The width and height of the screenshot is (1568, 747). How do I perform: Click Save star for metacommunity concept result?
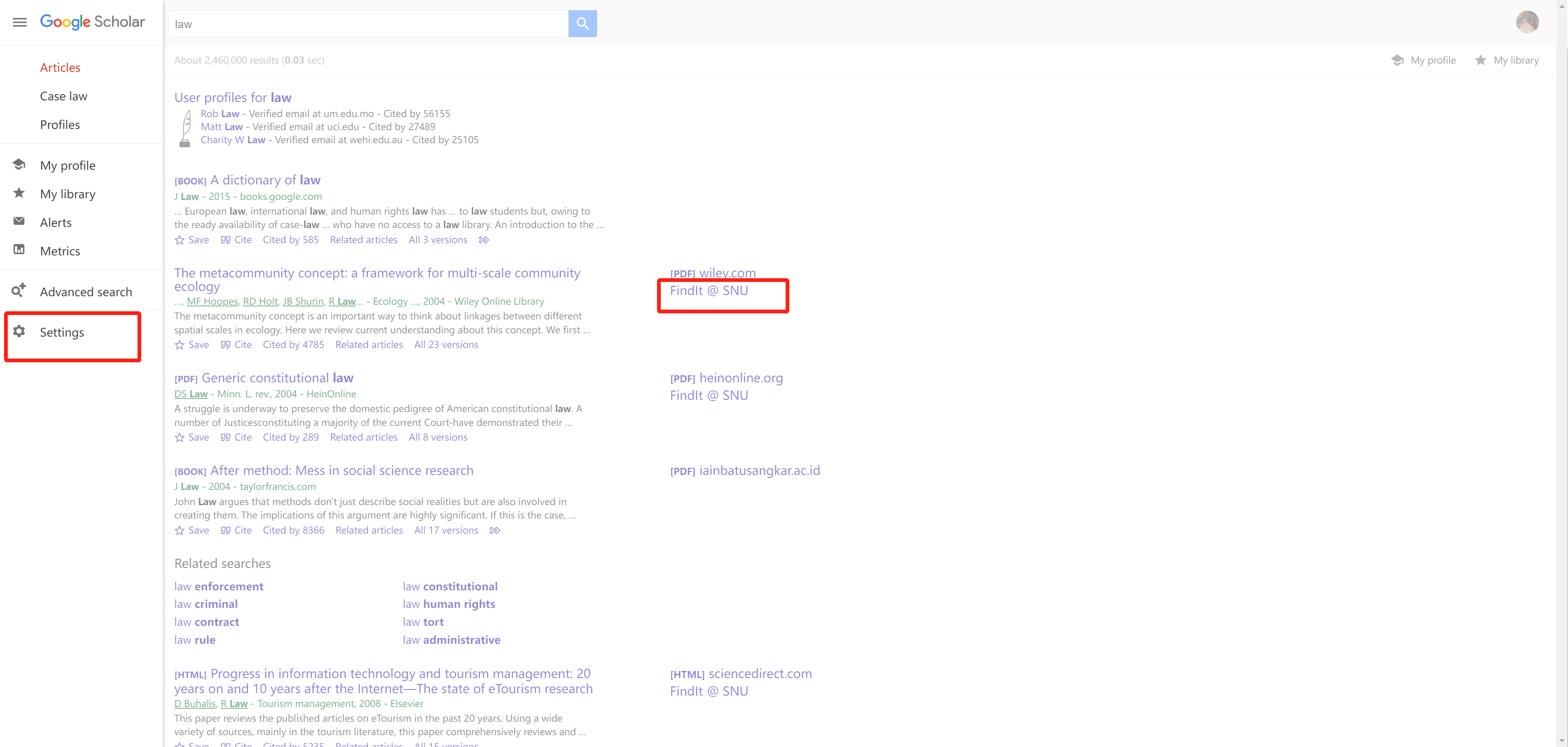pyautogui.click(x=180, y=345)
